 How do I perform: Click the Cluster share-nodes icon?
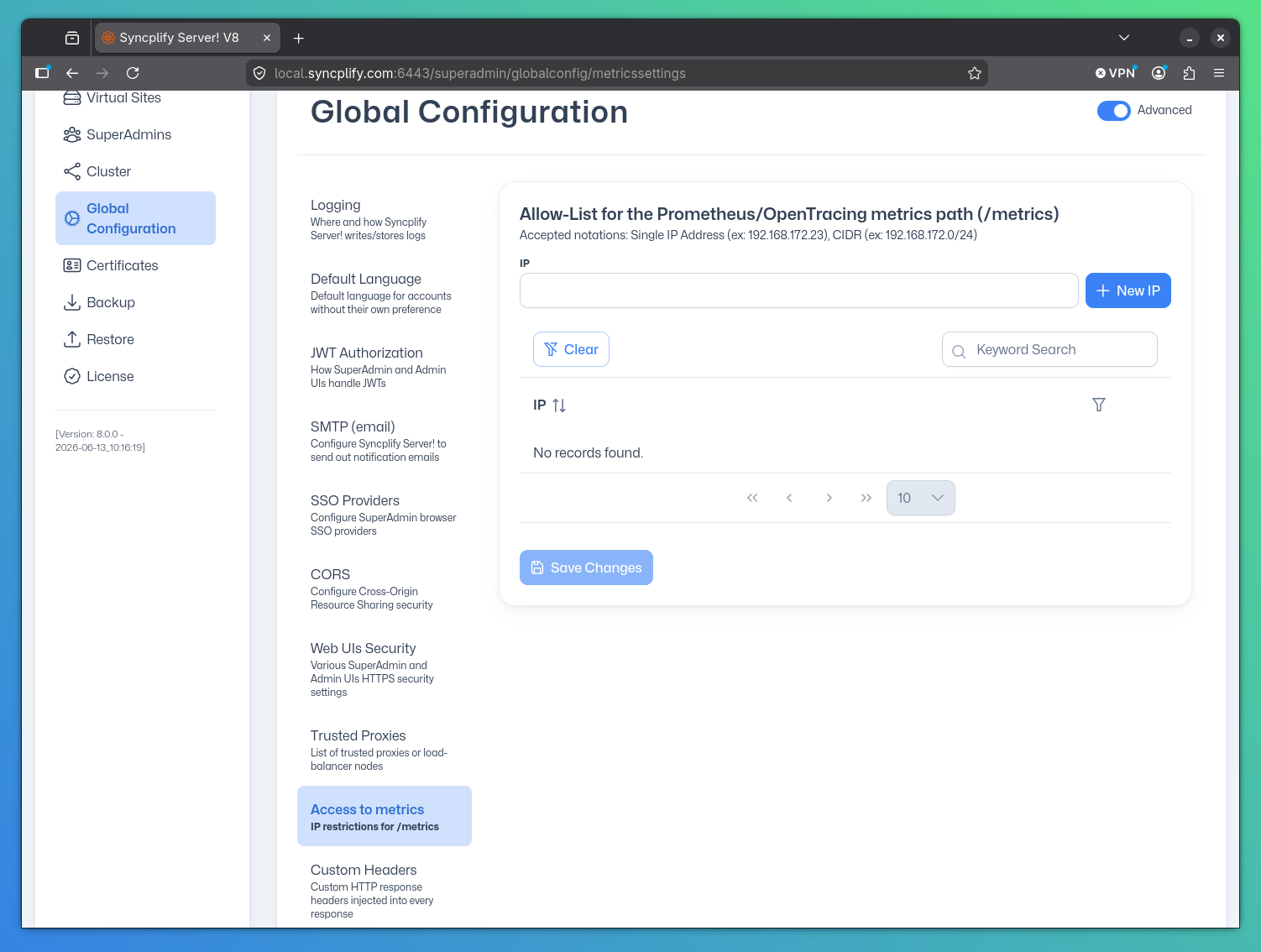point(72,171)
